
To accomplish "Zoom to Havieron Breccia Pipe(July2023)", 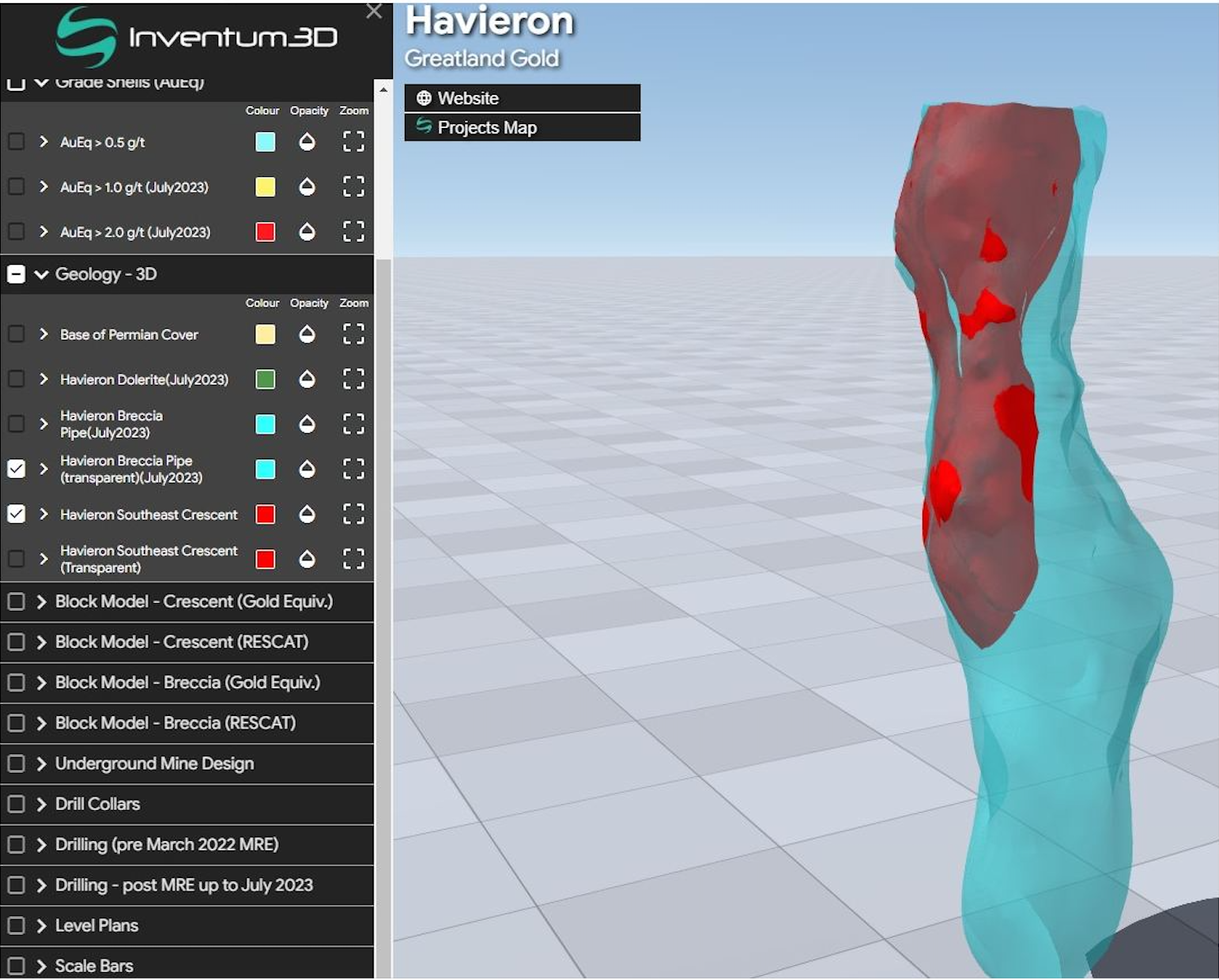I will coord(353,424).
